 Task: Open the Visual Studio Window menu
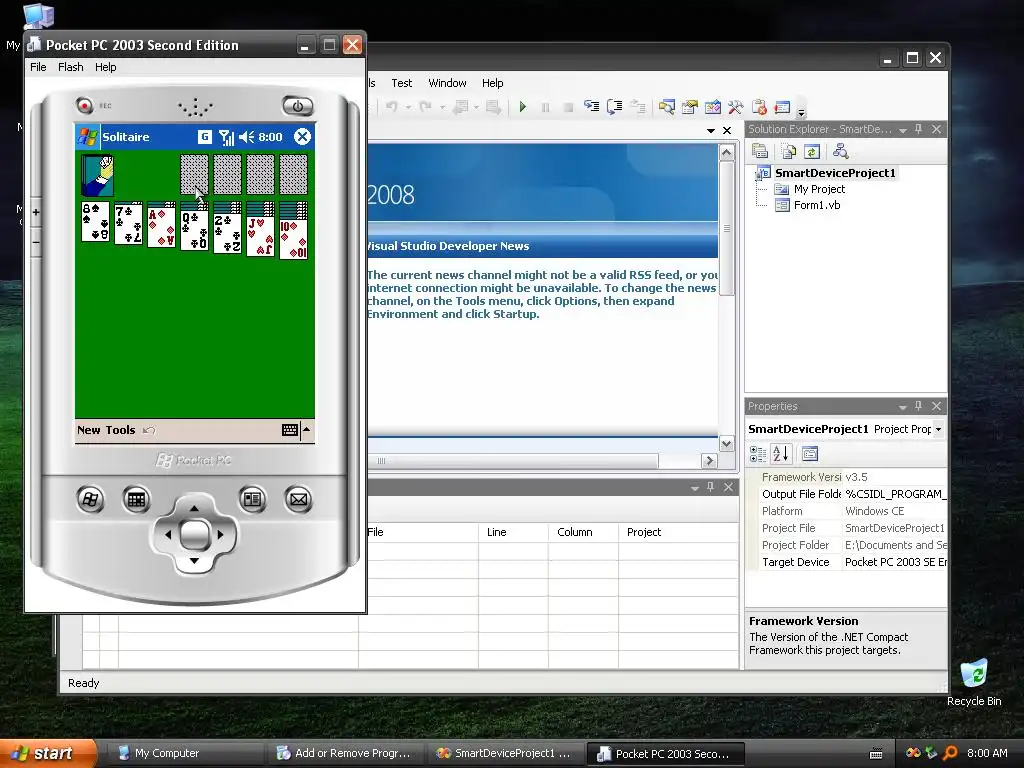coord(447,83)
